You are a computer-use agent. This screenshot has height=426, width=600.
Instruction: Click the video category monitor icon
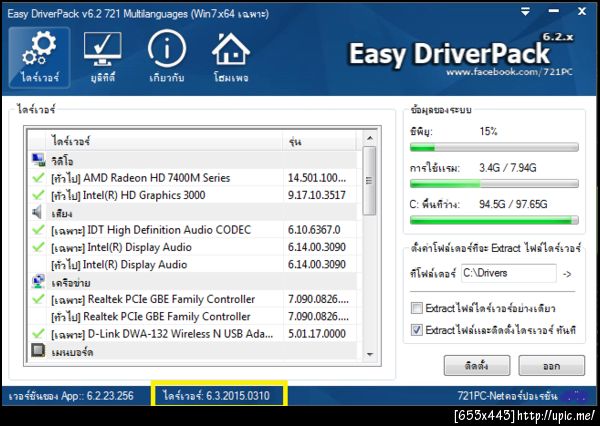[x=38, y=160]
